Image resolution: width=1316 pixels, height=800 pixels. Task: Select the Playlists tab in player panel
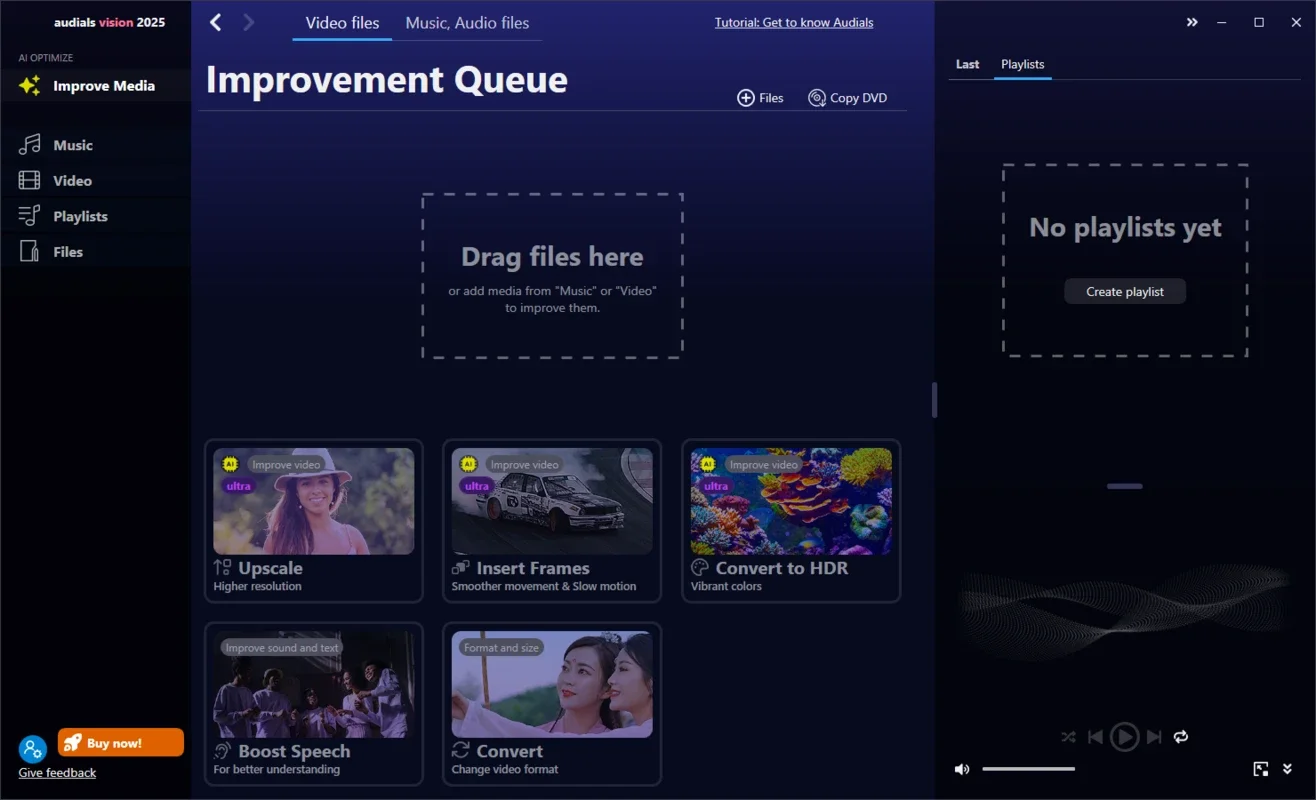tap(1023, 64)
